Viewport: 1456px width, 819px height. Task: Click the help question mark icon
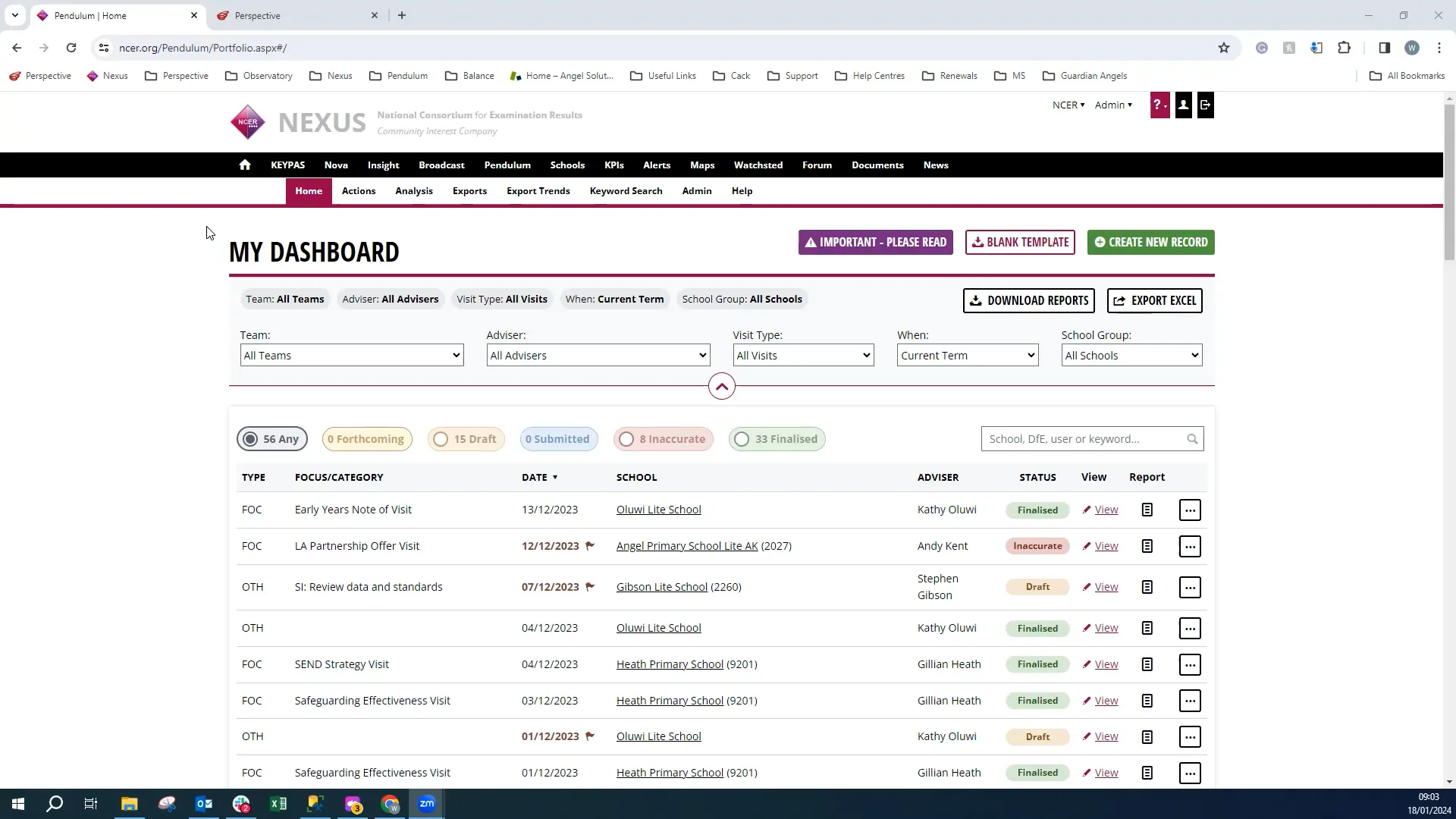click(x=1159, y=105)
